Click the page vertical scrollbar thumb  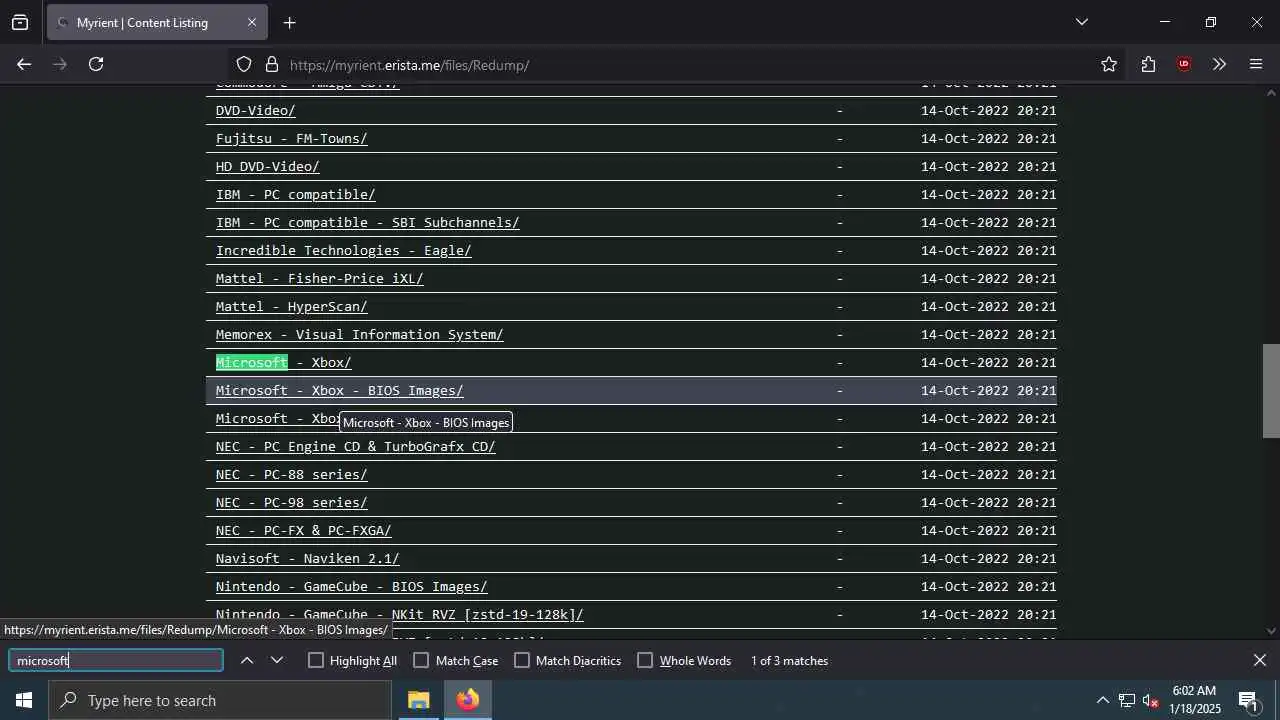point(1271,391)
